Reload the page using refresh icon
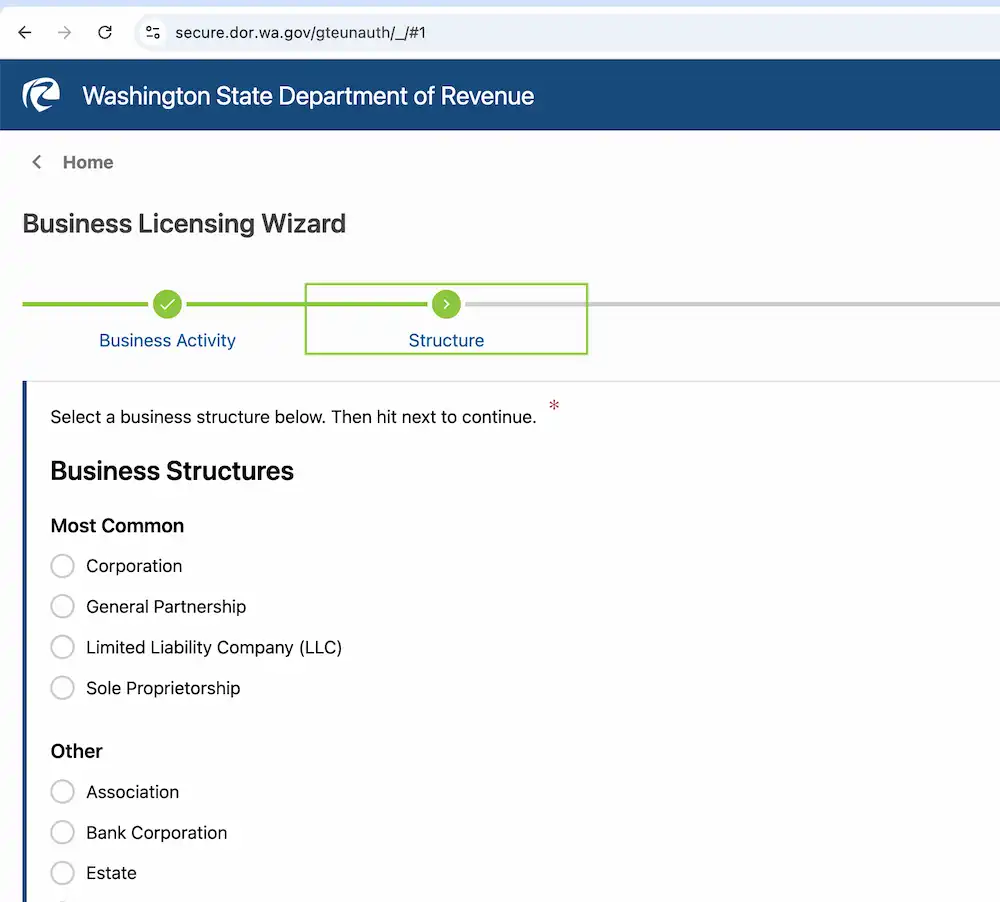The height and width of the screenshot is (902, 1000). [x=104, y=31]
